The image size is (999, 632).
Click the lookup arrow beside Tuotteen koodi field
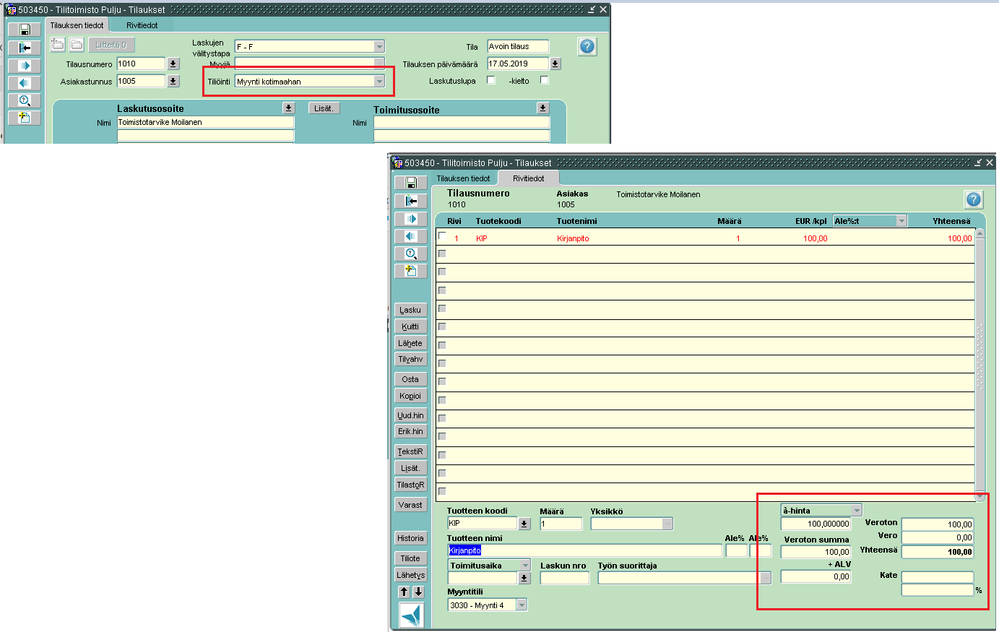click(x=524, y=523)
